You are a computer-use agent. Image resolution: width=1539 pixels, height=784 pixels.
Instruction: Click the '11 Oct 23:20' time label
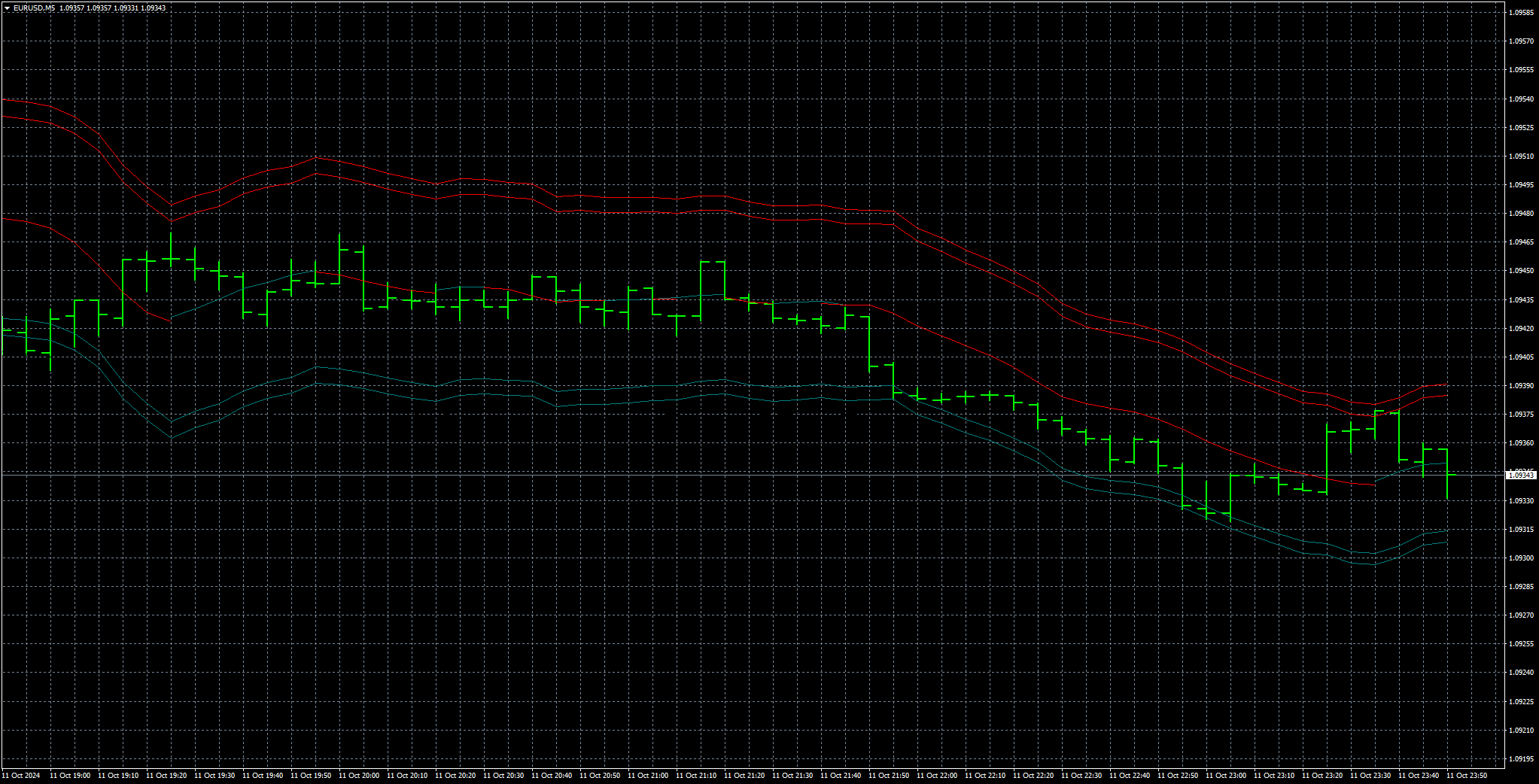pyautogui.click(x=1322, y=776)
